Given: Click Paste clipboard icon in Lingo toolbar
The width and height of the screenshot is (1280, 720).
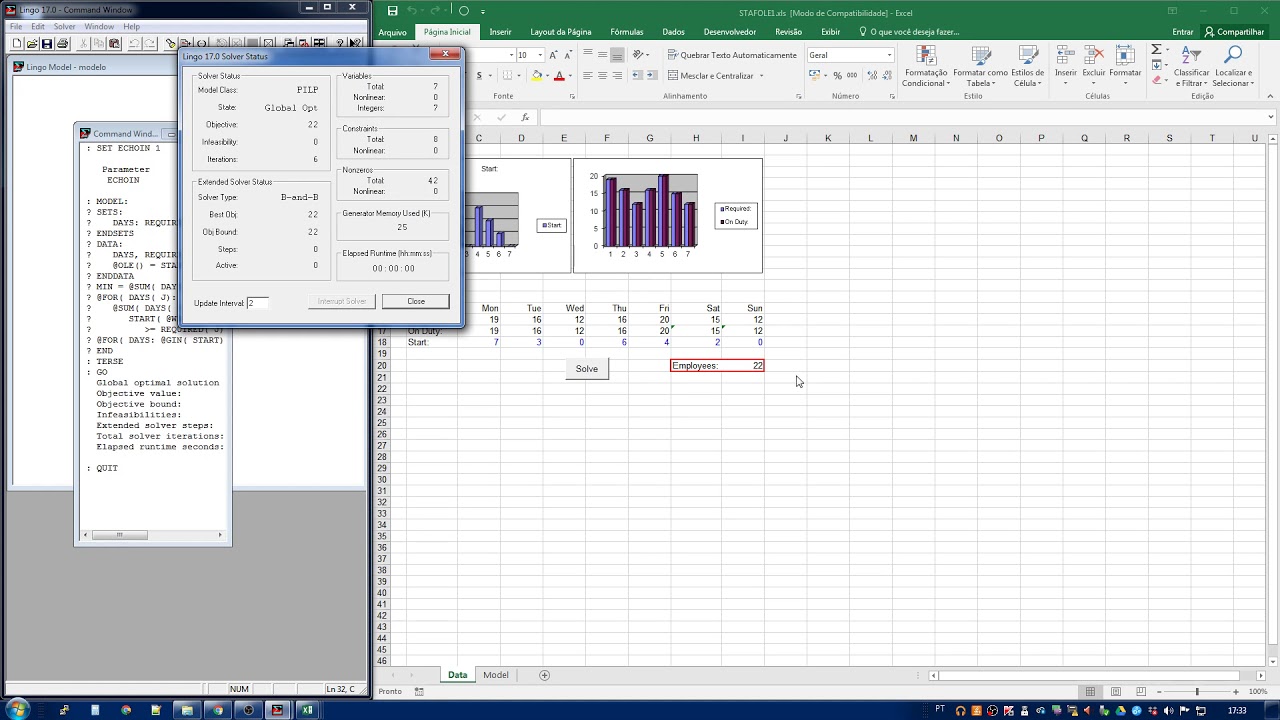Looking at the screenshot, I should [114, 44].
